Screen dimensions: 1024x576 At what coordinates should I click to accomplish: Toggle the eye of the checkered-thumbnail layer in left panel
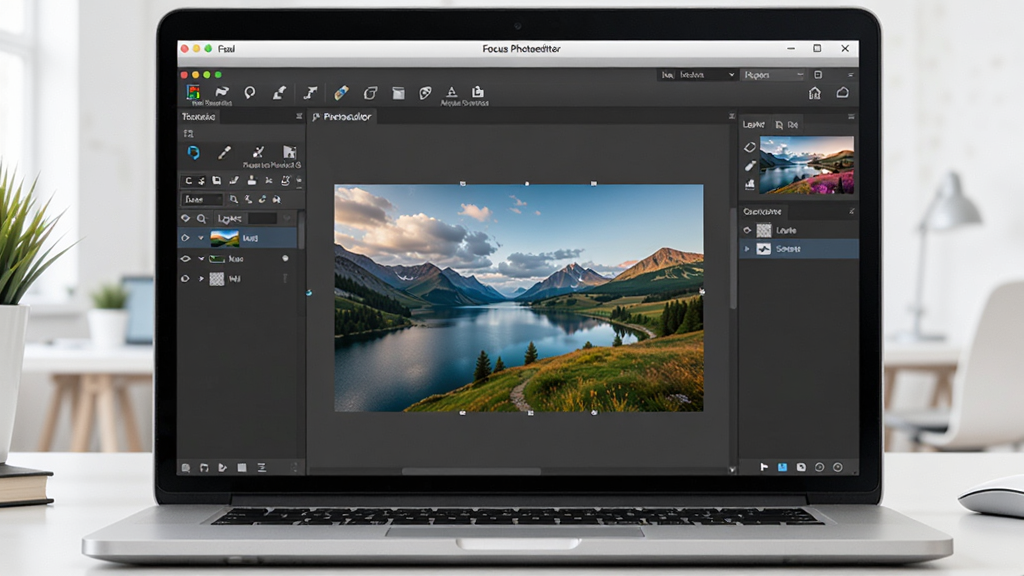(185, 279)
